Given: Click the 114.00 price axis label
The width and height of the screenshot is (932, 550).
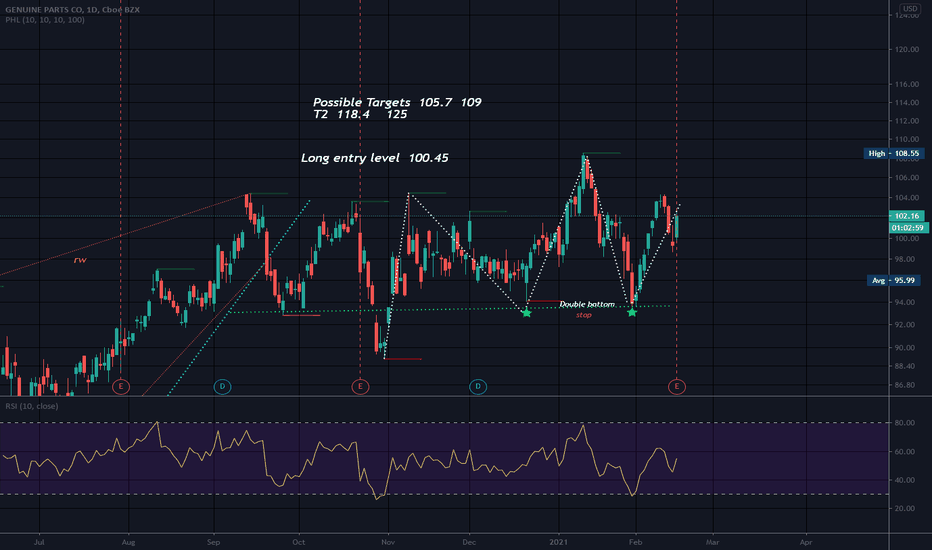Looking at the screenshot, I should 906,102.
